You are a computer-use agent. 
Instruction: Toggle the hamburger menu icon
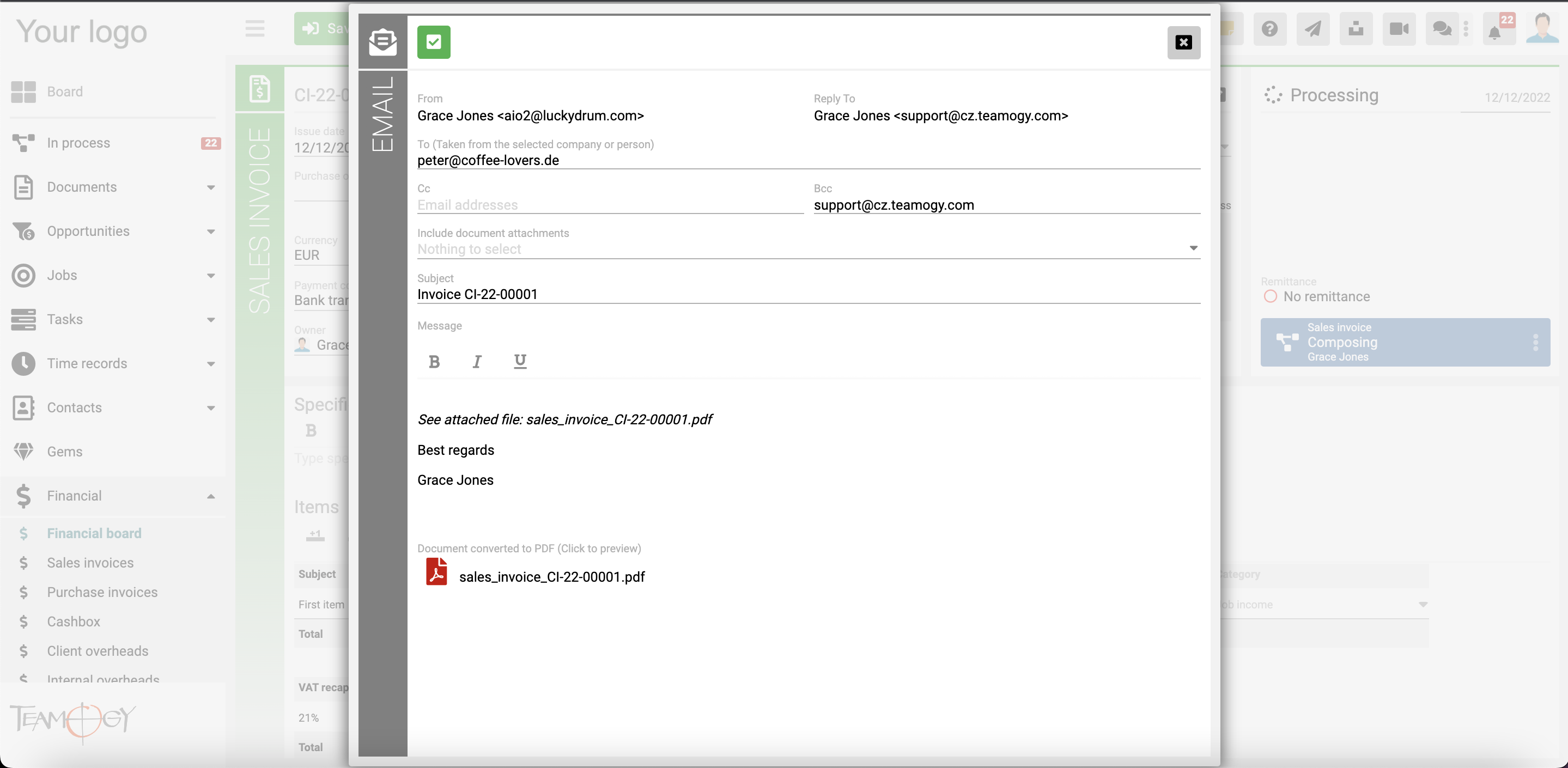254,29
